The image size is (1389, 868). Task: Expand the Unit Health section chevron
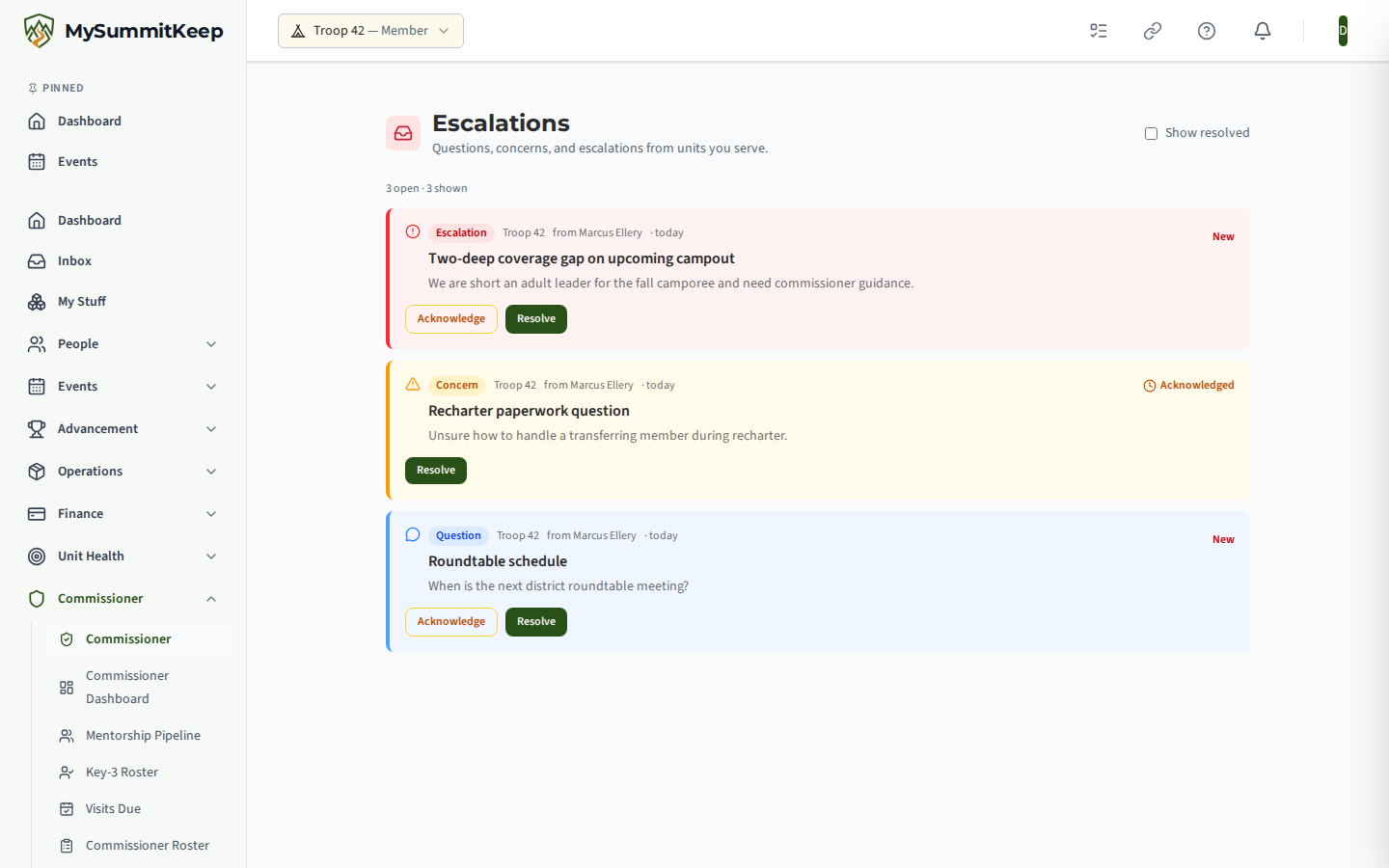211,556
